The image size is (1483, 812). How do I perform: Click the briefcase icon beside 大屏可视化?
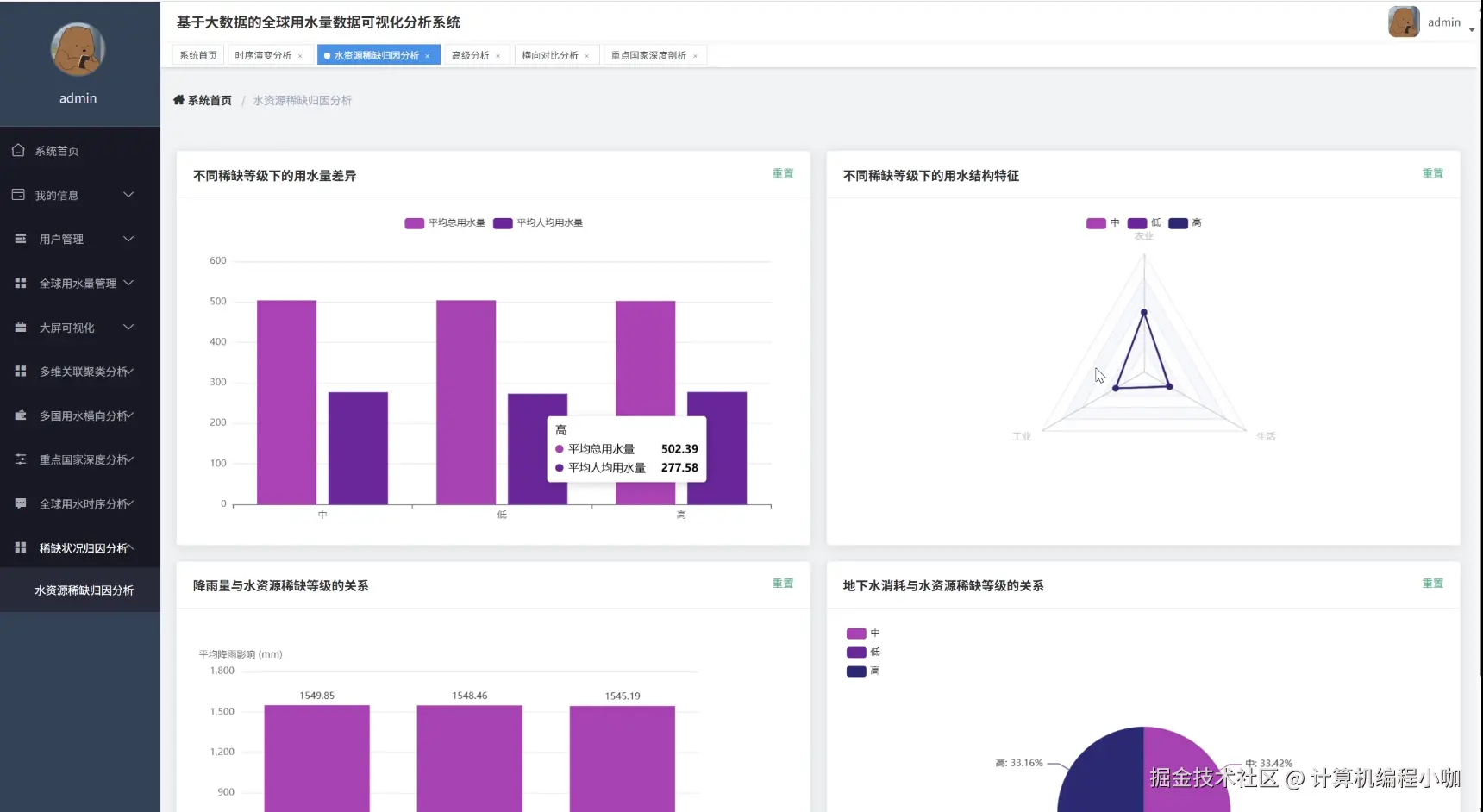coord(21,327)
